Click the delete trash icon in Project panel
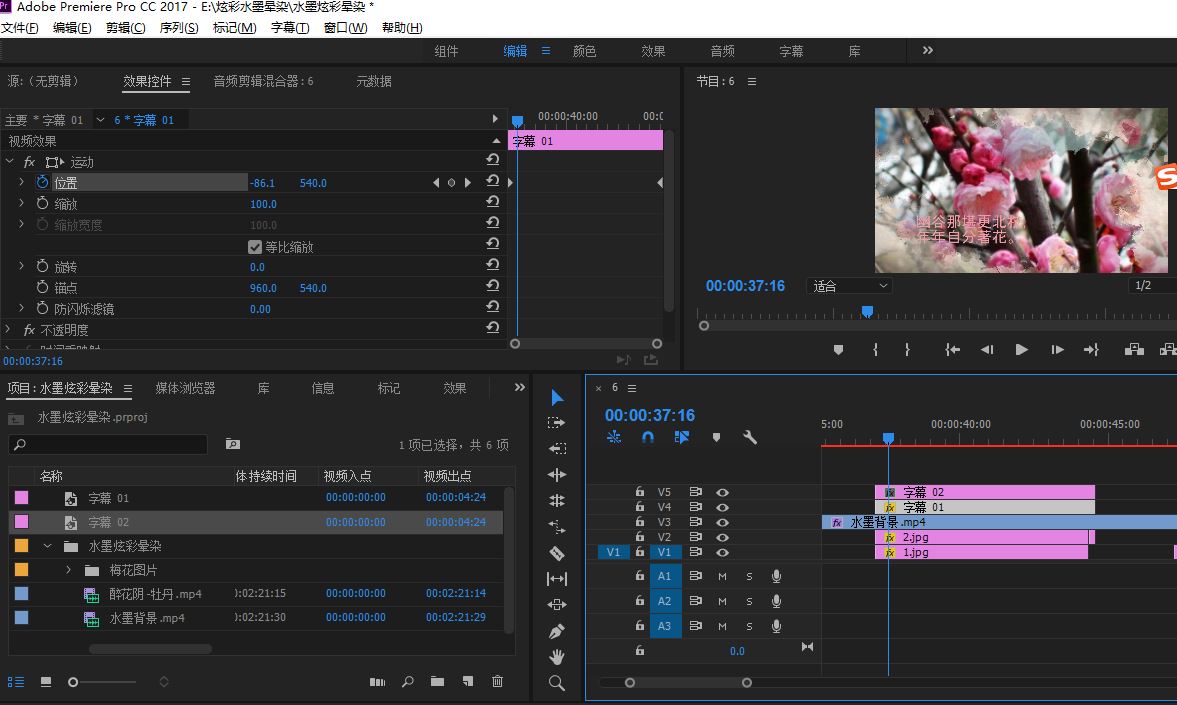 tap(497, 682)
